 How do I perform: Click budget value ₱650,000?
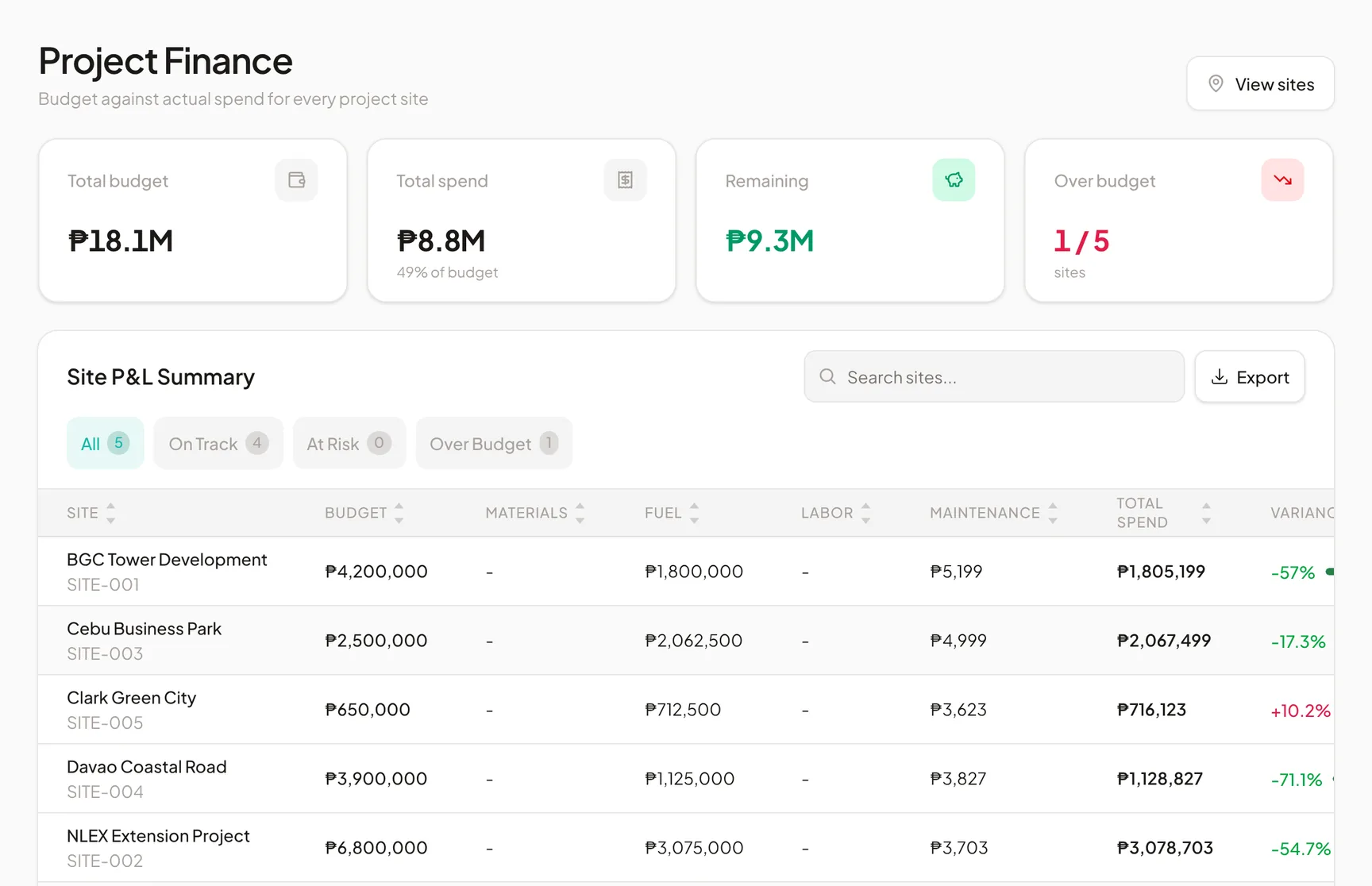click(x=368, y=710)
